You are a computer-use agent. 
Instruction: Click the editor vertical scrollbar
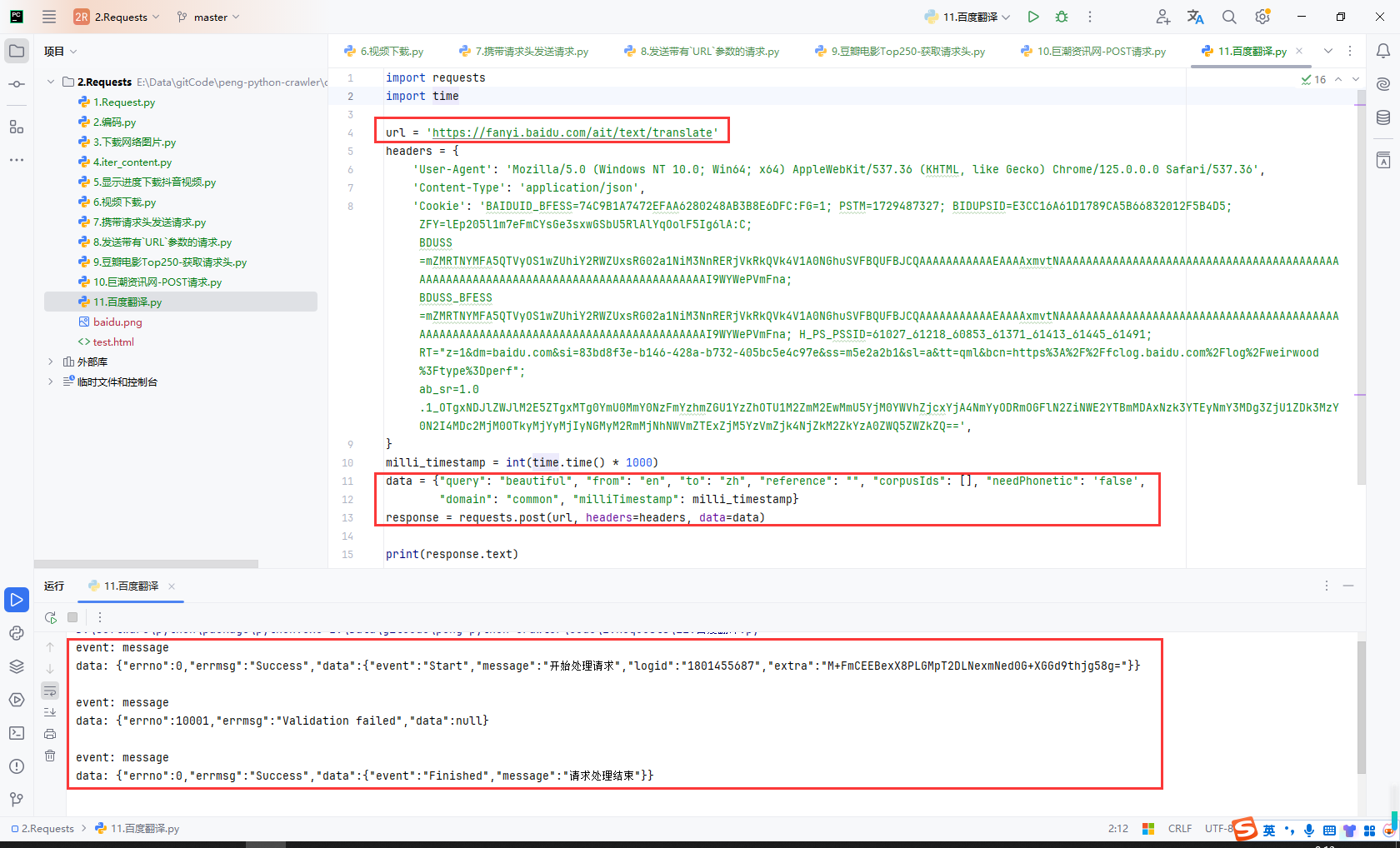[x=1361, y=287]
